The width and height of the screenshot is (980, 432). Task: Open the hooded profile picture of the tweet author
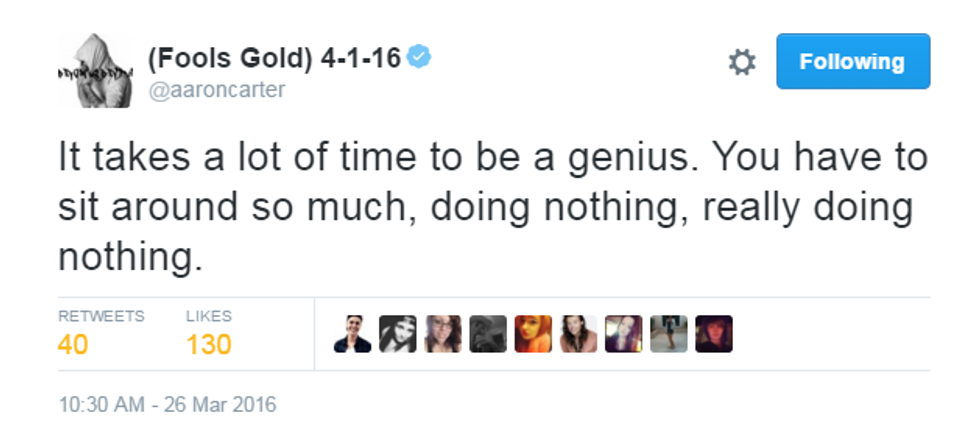[x=94, y=70]
